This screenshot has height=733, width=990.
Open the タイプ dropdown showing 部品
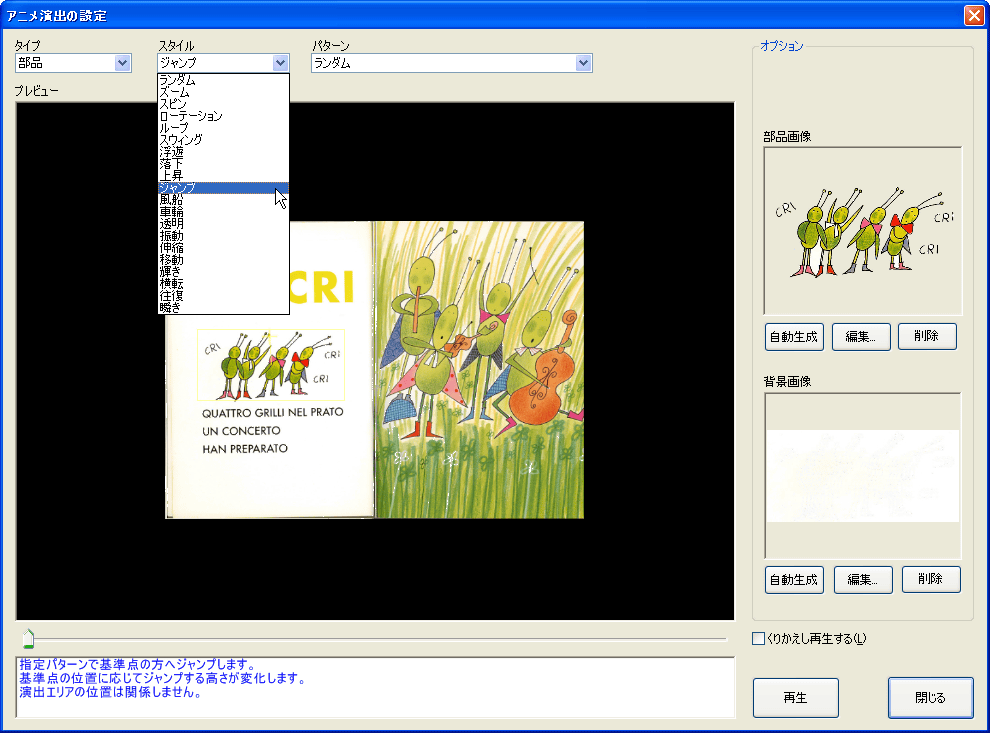tap(73, 63)
